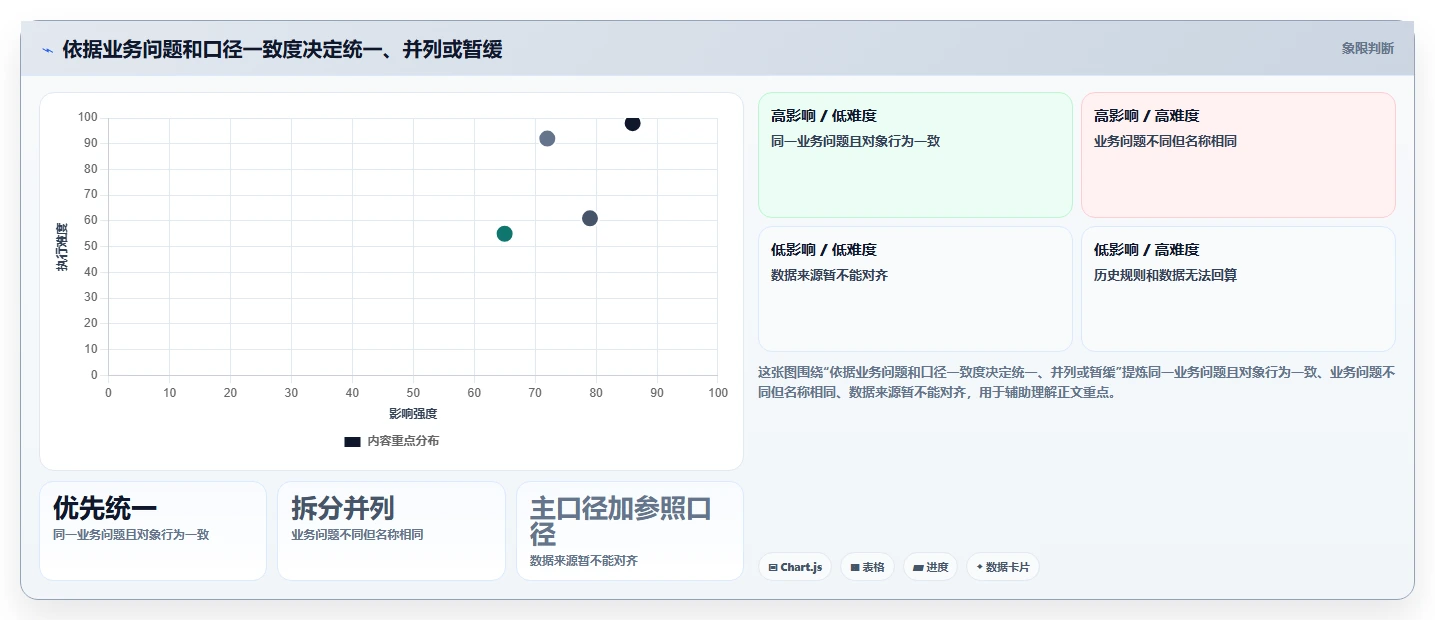Click the icon inside the 进度 chip
Image resolution: width=1435 pixels, height=620 pixels.
click(x=918, y=567)
